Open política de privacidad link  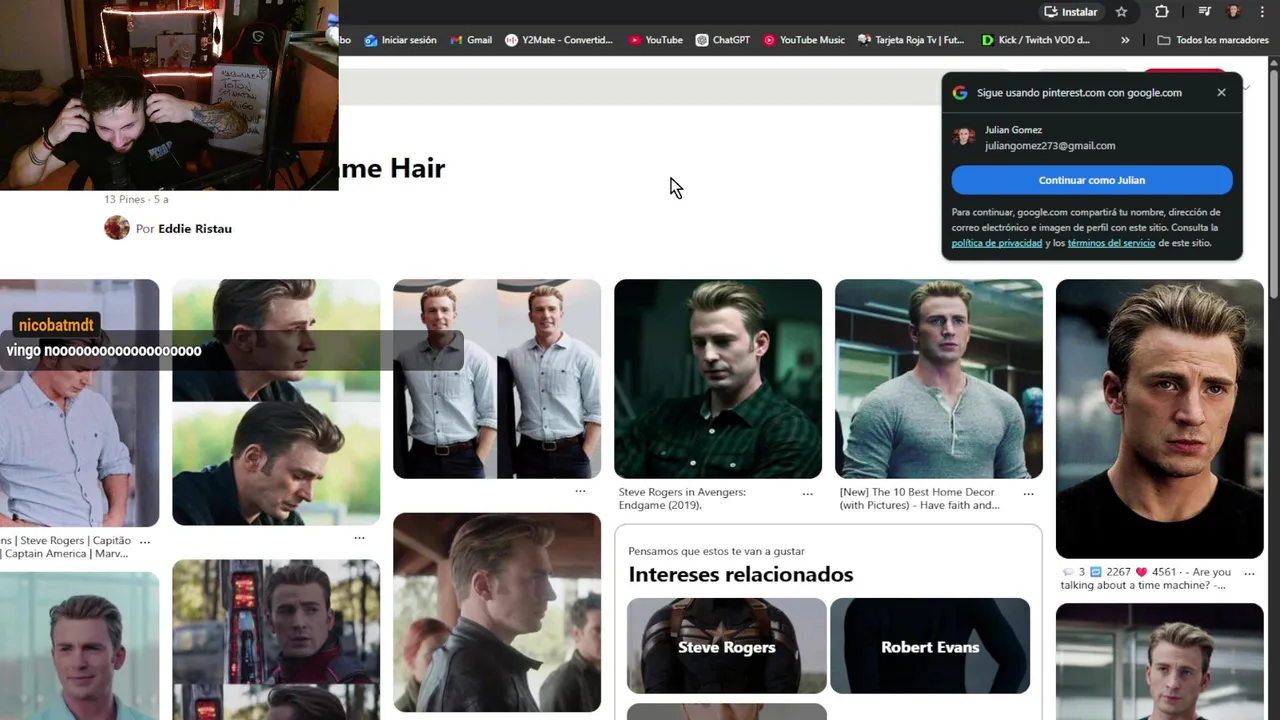pyautogui.click(x=997, y=243)
